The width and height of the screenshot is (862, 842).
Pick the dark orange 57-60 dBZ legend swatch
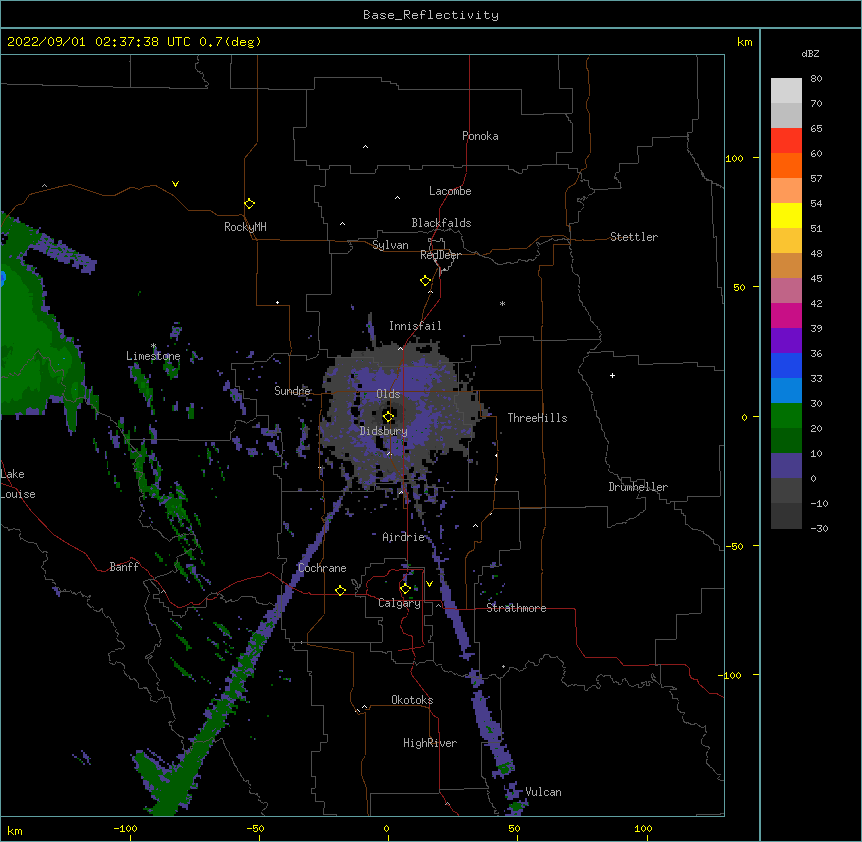[786, 165]
